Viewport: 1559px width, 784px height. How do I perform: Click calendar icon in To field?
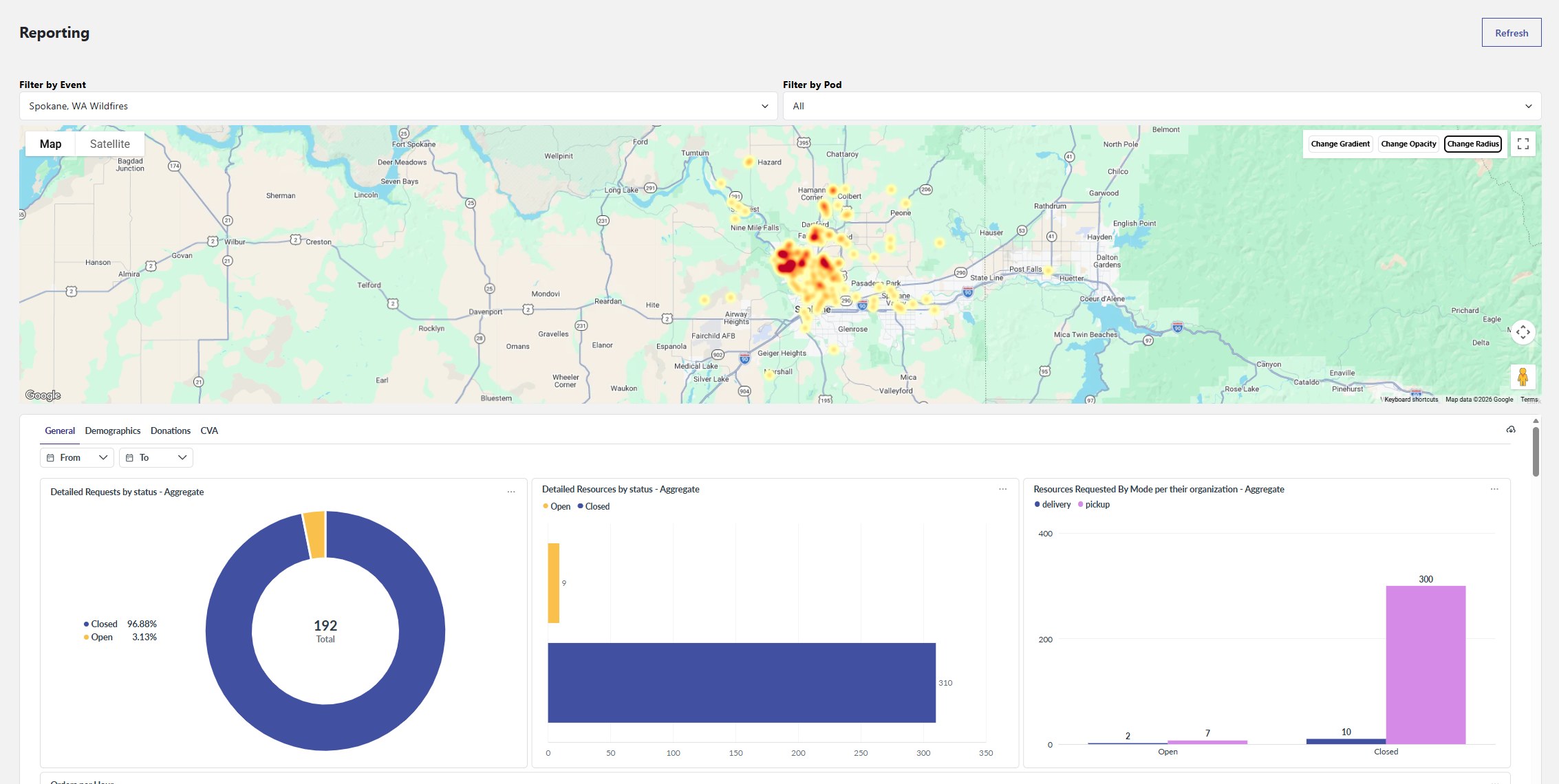coord(129,457)
